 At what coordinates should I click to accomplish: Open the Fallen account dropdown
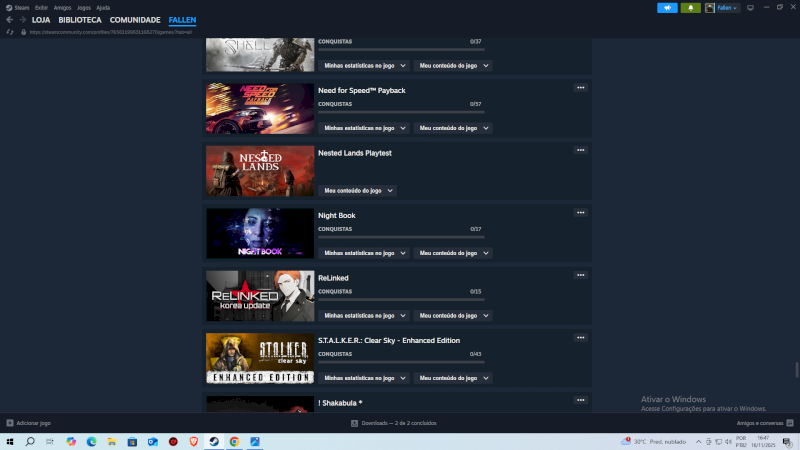tap(727, 8)
